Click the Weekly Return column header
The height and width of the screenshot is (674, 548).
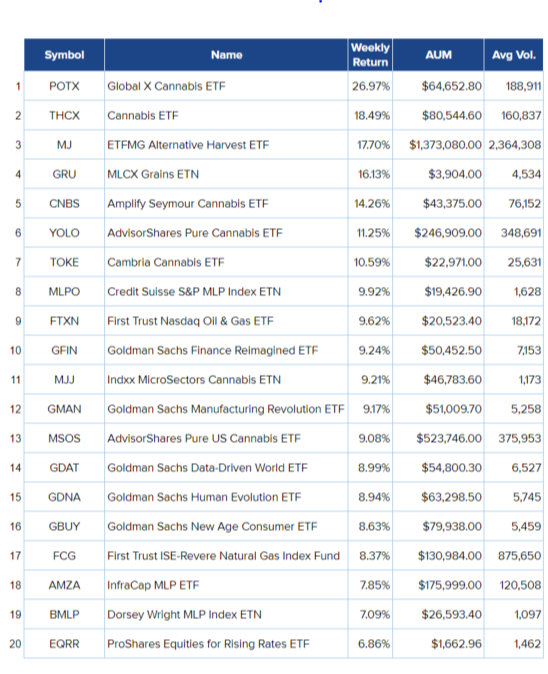[x=370, y=55]
